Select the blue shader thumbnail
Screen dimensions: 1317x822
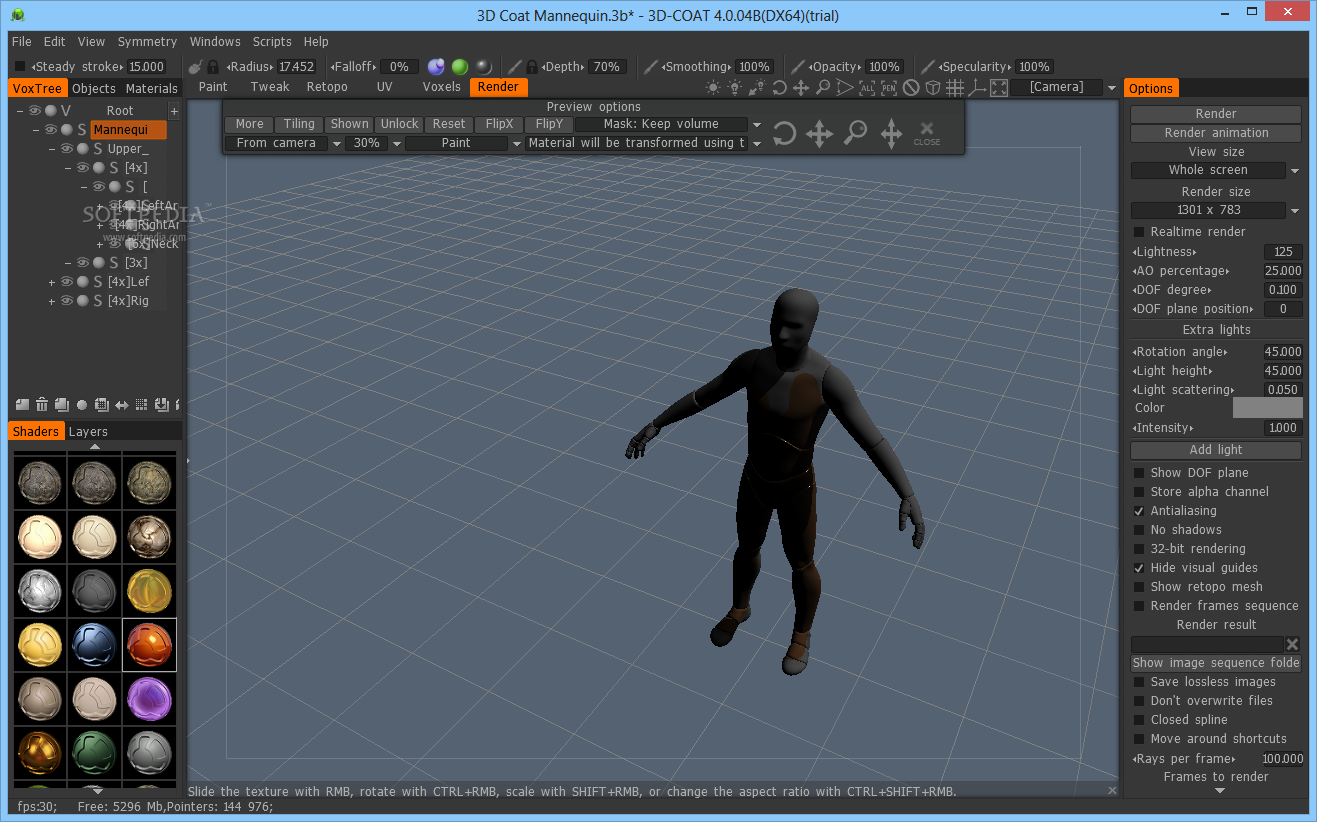click(x=95, y=644)
